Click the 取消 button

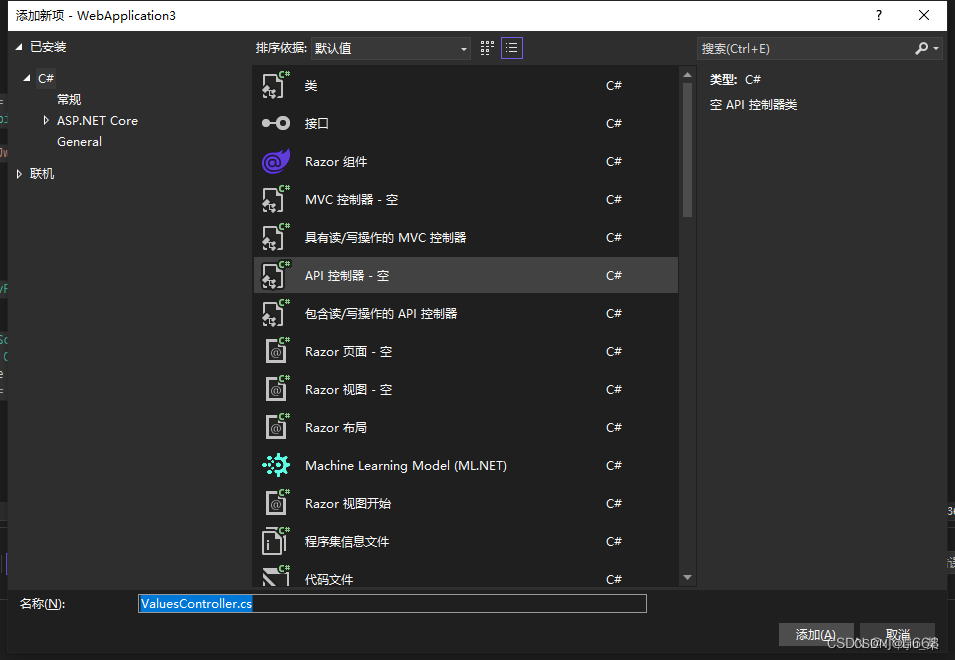click(x=898, y=634)
